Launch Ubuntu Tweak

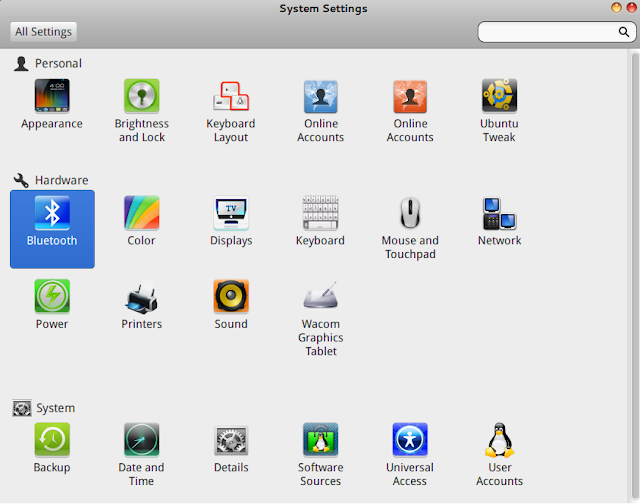(499, 111)
